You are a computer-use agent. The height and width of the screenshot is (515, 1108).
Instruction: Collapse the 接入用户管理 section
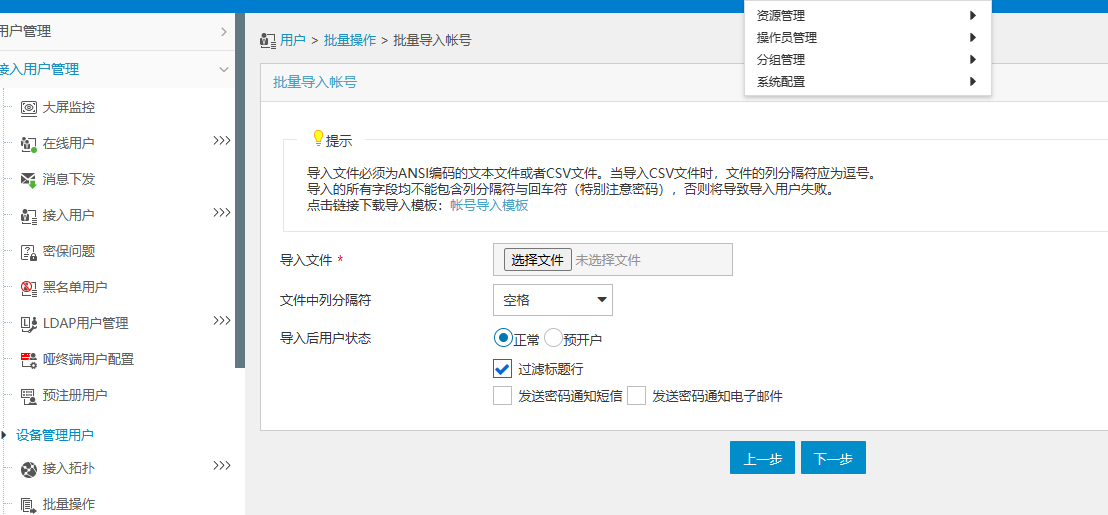tap(223, 69)
